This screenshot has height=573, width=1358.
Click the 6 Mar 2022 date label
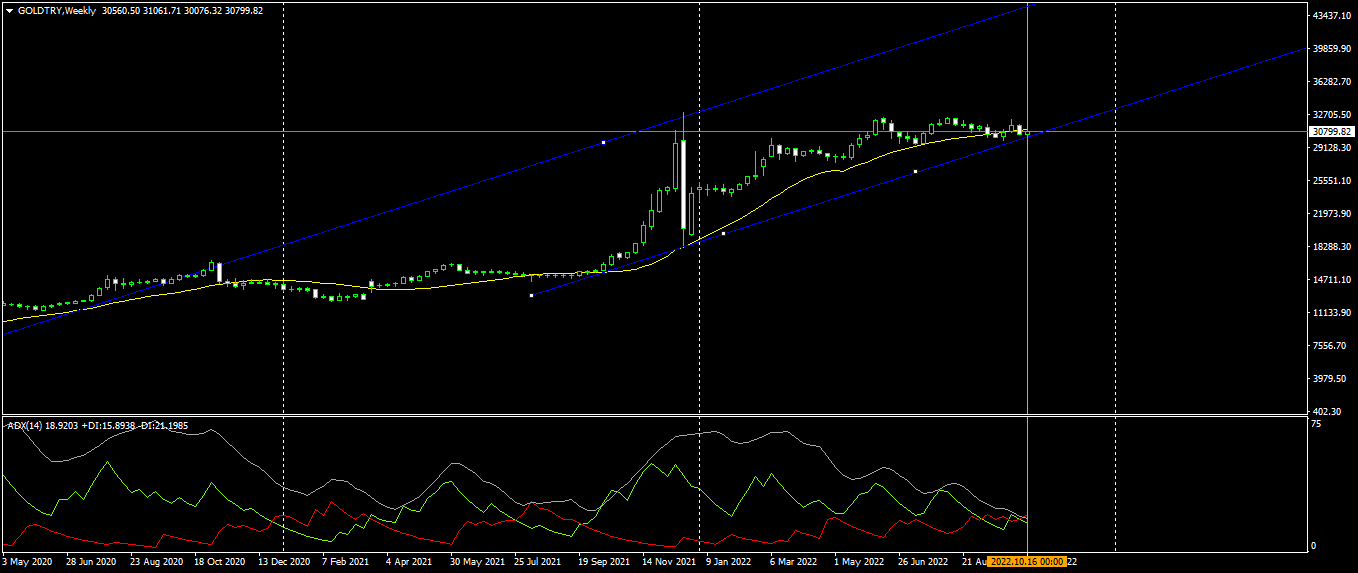click(794, 562)
